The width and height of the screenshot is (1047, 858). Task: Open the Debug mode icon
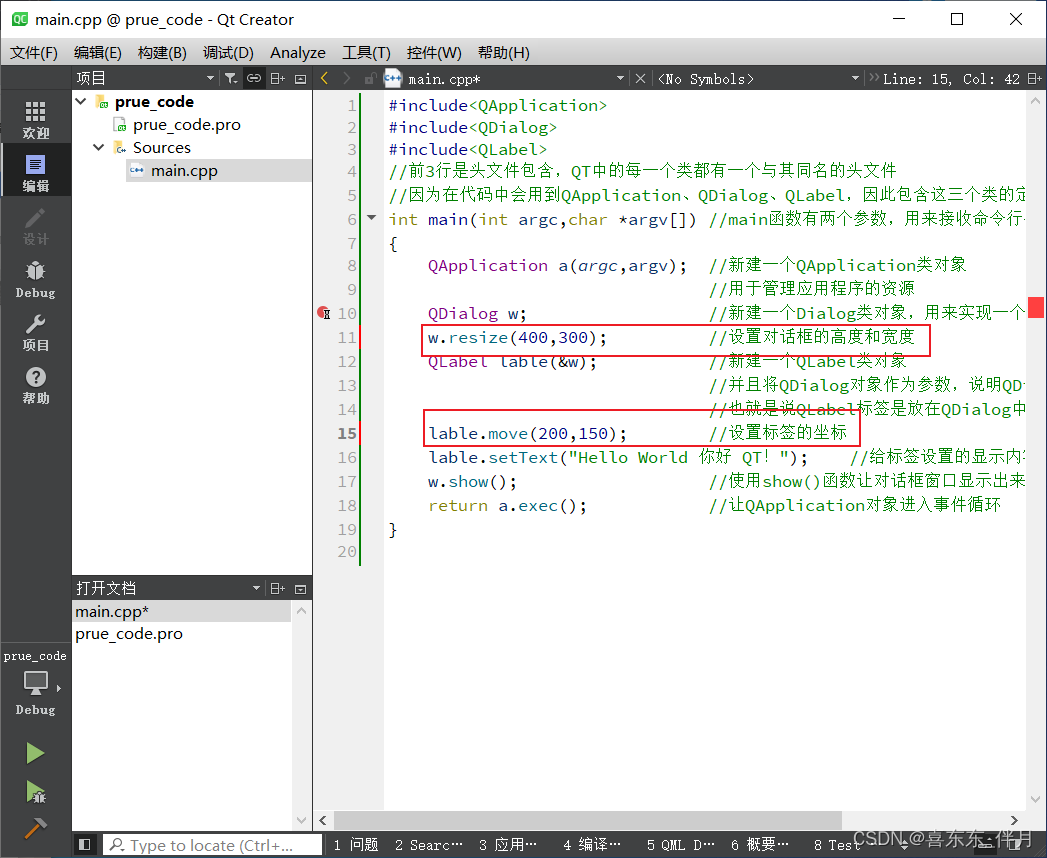point(35,277)
